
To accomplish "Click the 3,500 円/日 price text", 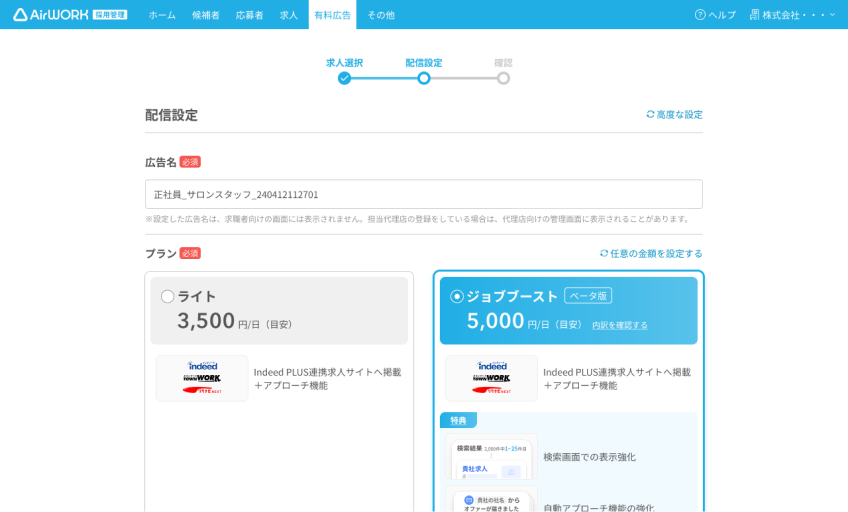I will (234, 321).
